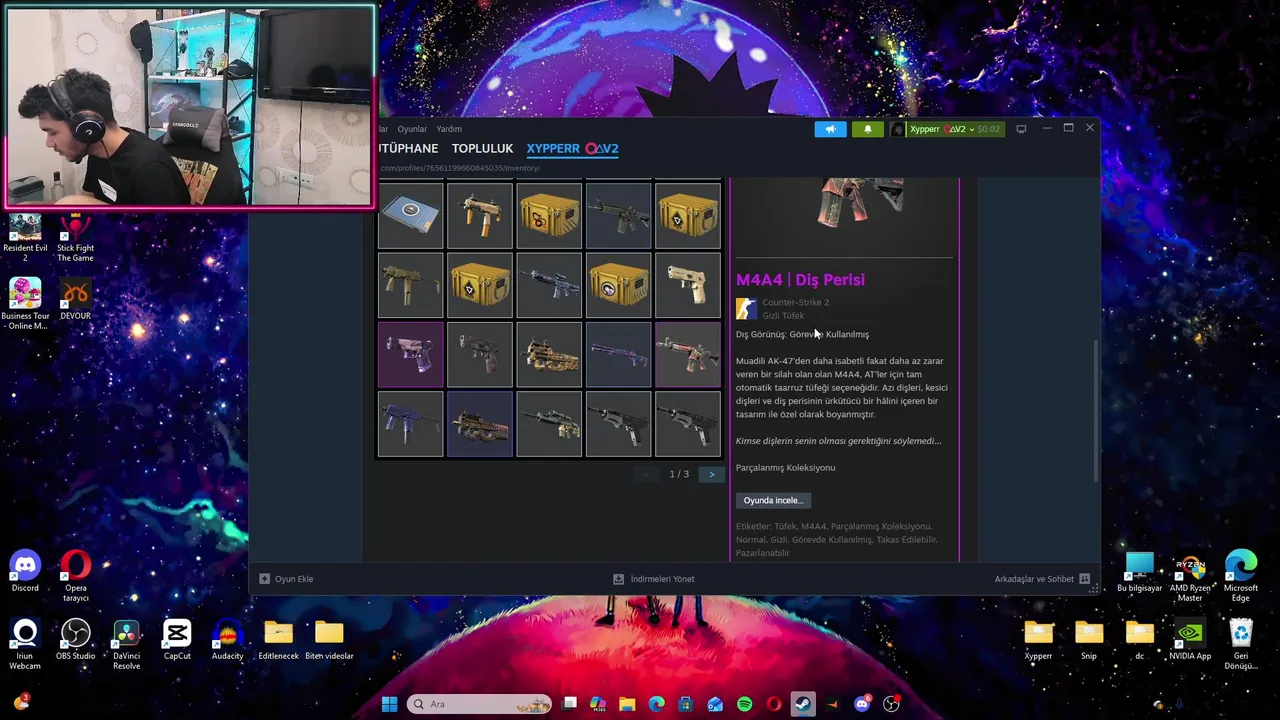
Task: Open Bu bilgisayar desktop icon
Action: (x=1139, y=571)
